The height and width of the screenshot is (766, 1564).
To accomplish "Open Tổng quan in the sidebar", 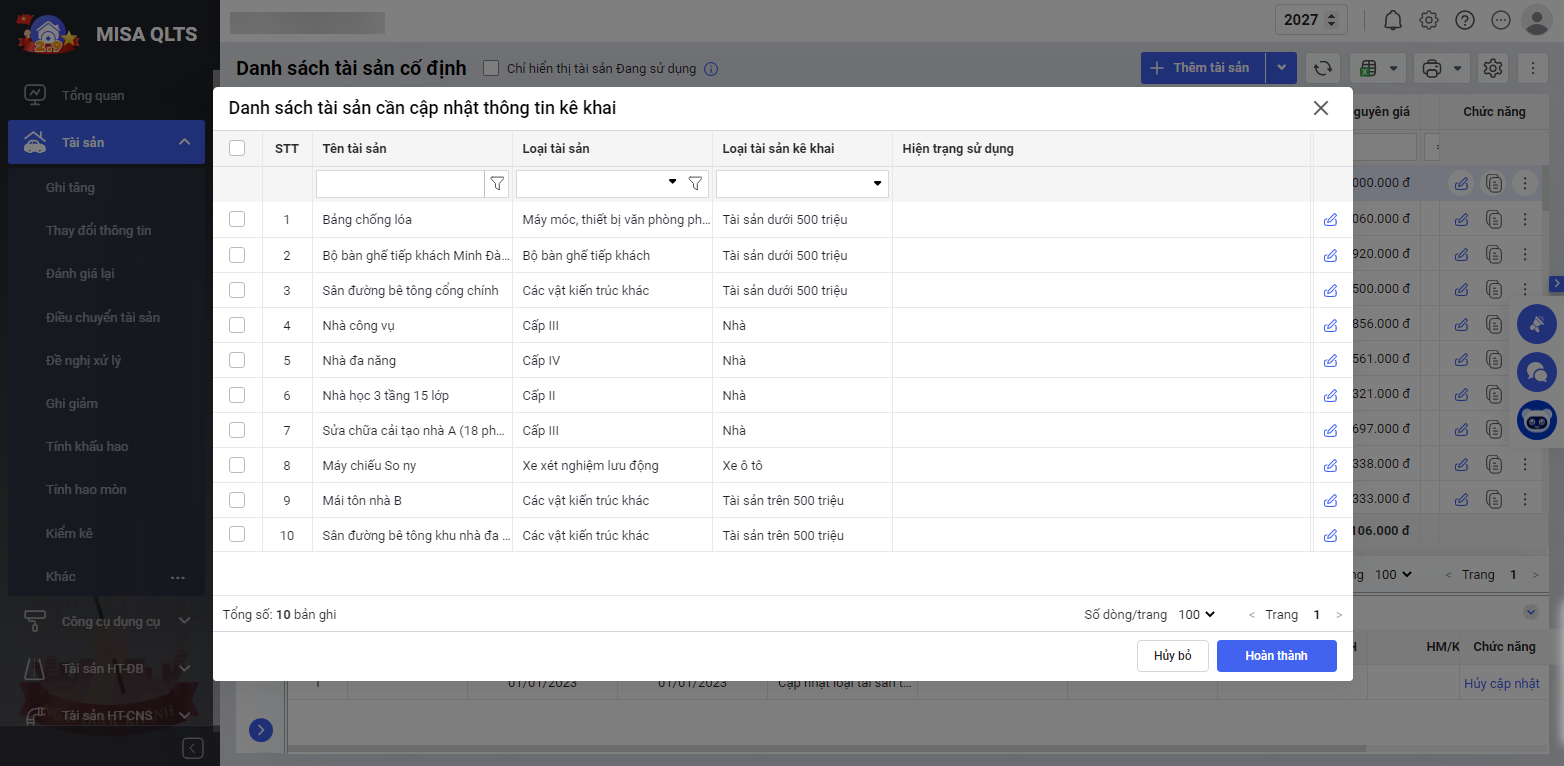I will 93,95.
